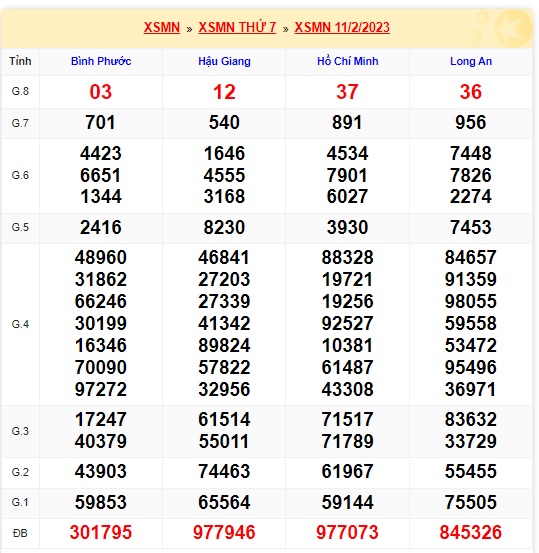Screen dimensions: 539x553
Task: Select the Hậu Giang province header
Action: click(224, 61)
